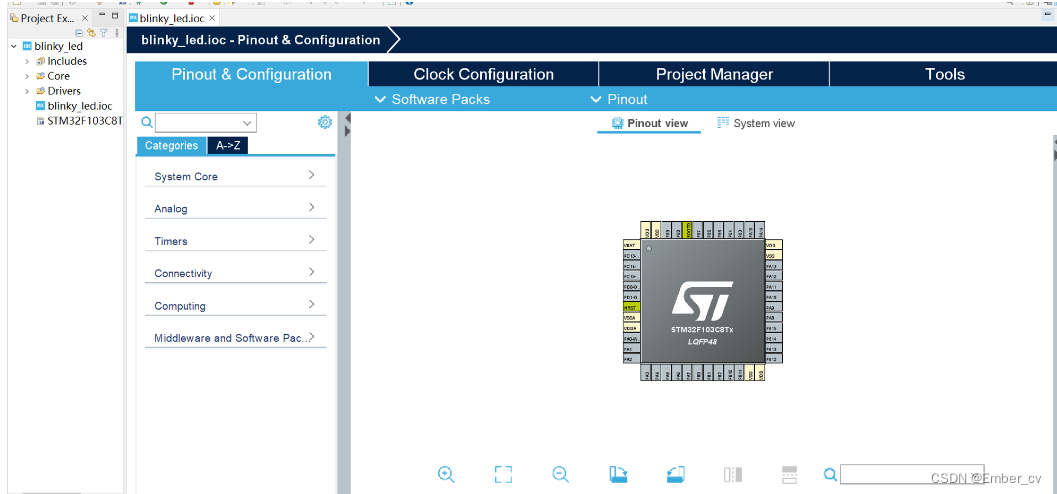Select the blinky_led.ioc editor tab
Screen dimensions: 1057x494
[174, 18]
